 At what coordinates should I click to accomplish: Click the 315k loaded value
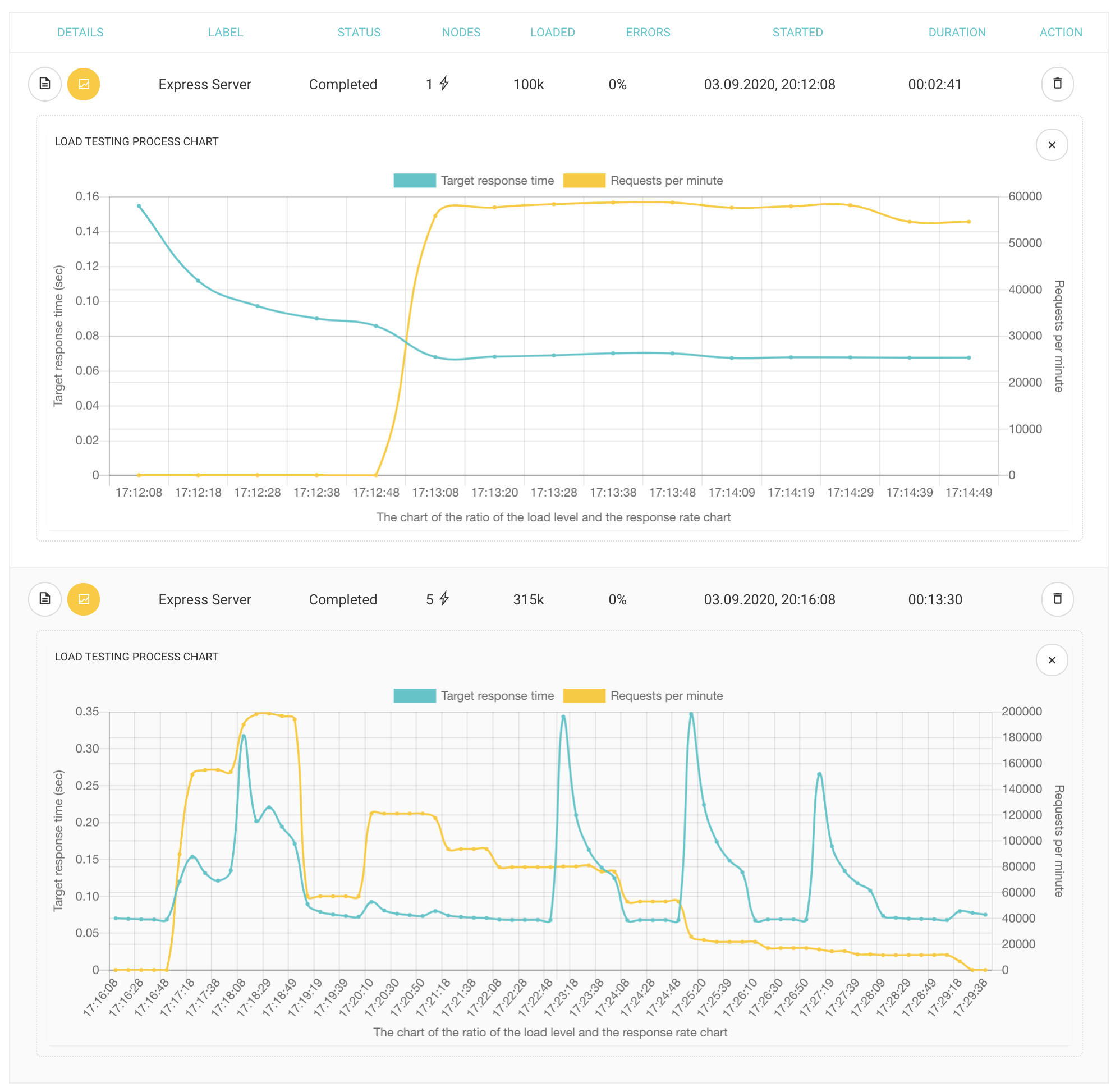tap(528, 600)
